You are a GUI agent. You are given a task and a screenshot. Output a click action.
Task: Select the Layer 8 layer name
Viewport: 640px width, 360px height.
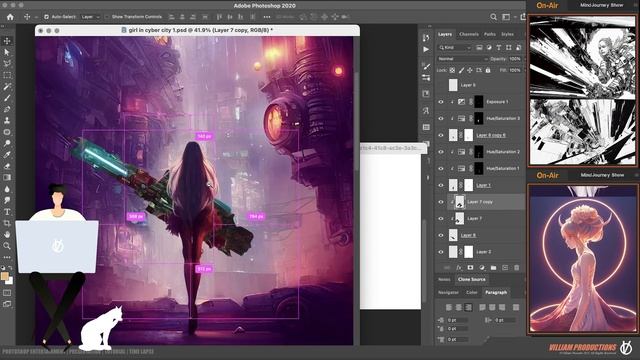(x=468, y=235)
